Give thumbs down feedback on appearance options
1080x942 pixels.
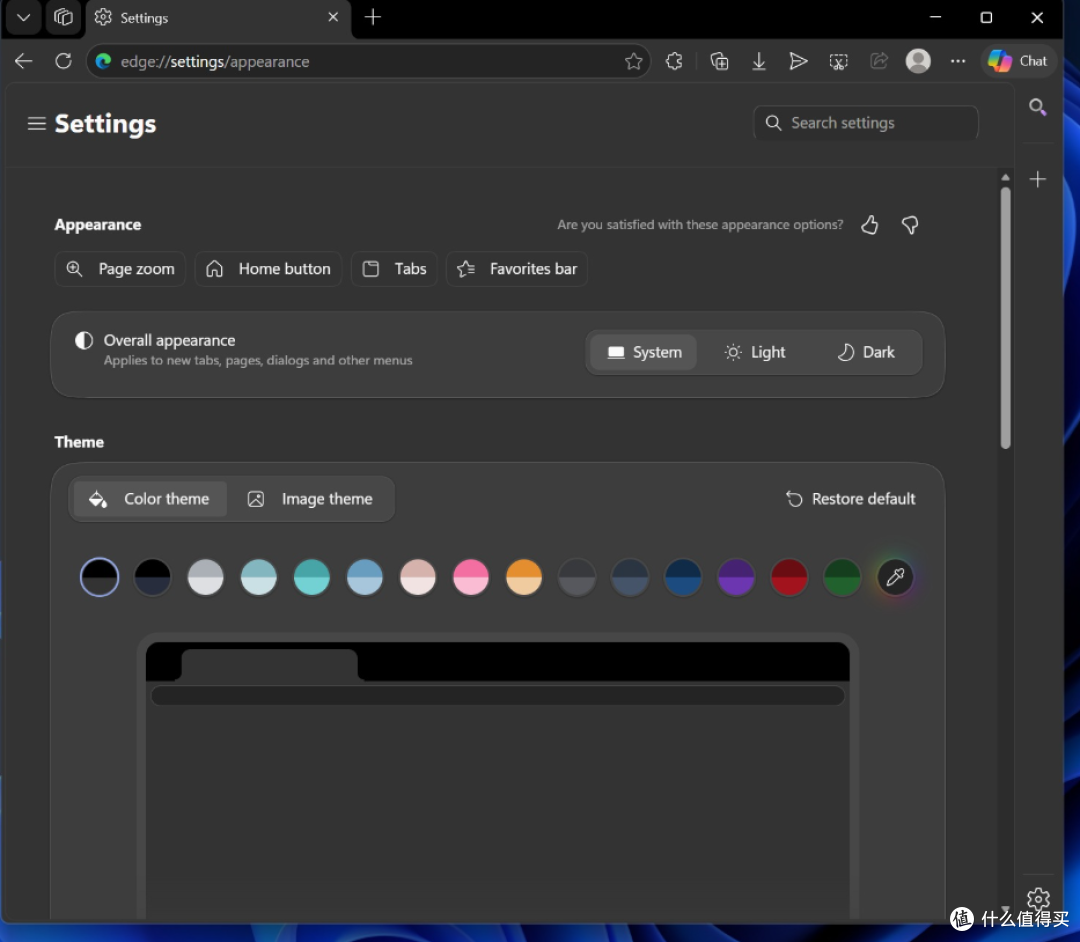(910, 224)
